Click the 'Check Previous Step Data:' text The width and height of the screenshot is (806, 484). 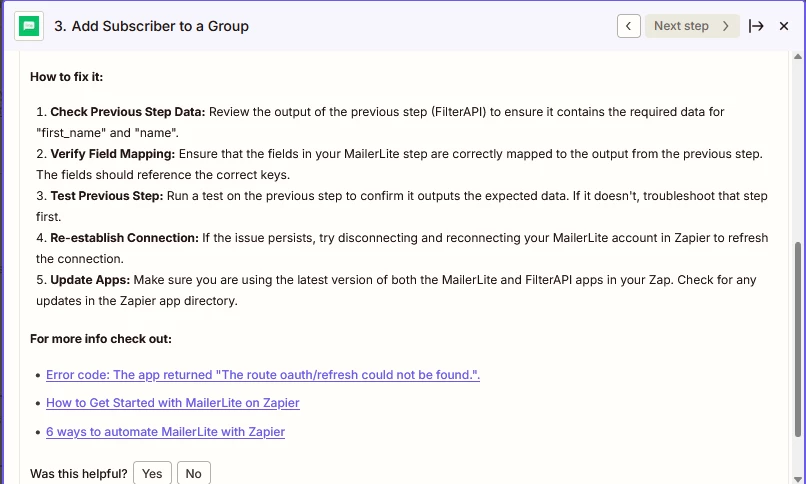pyautogui.click(x=127, y=112)
